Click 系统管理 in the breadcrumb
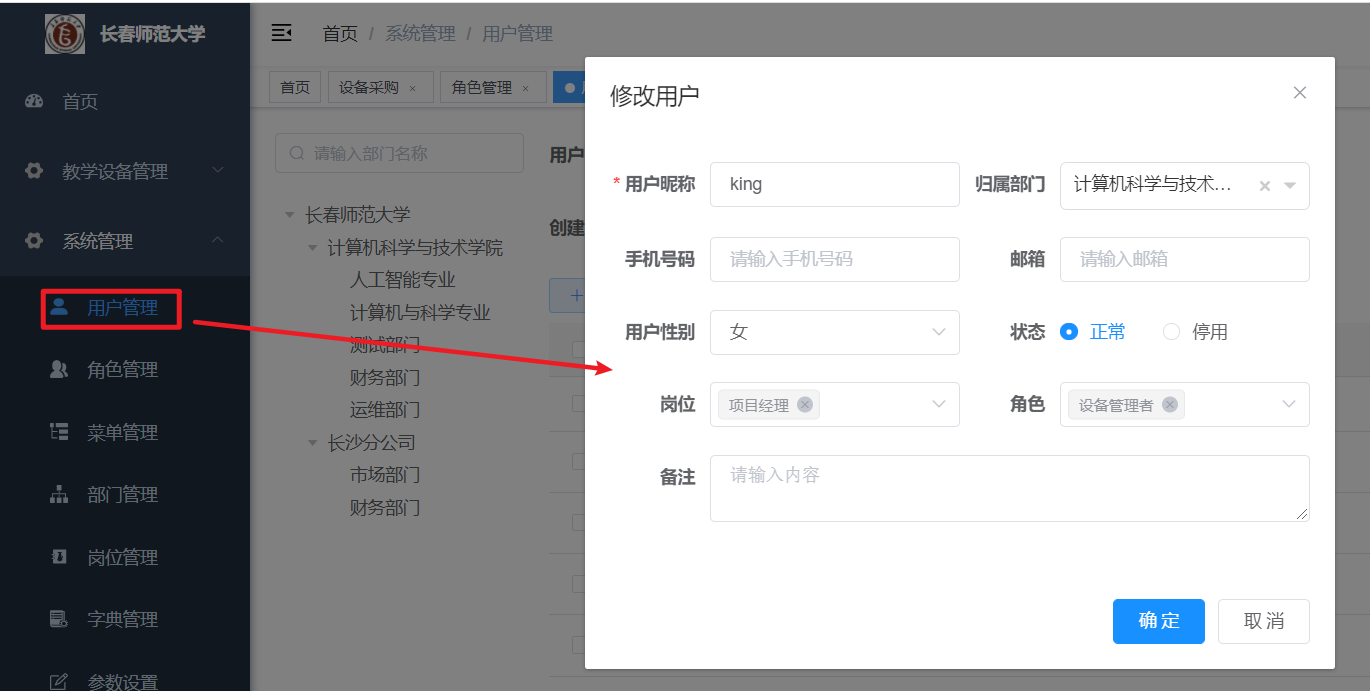 [x=420, y=33]
